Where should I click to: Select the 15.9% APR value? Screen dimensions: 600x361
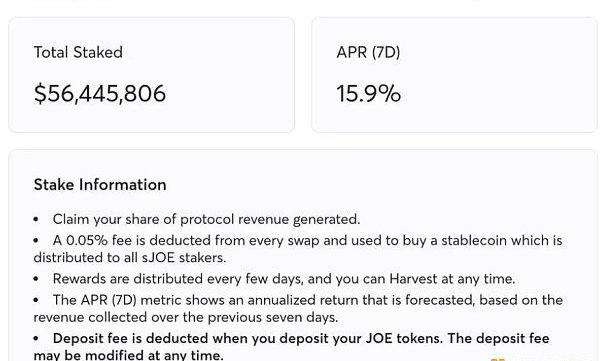click(368, 93)
